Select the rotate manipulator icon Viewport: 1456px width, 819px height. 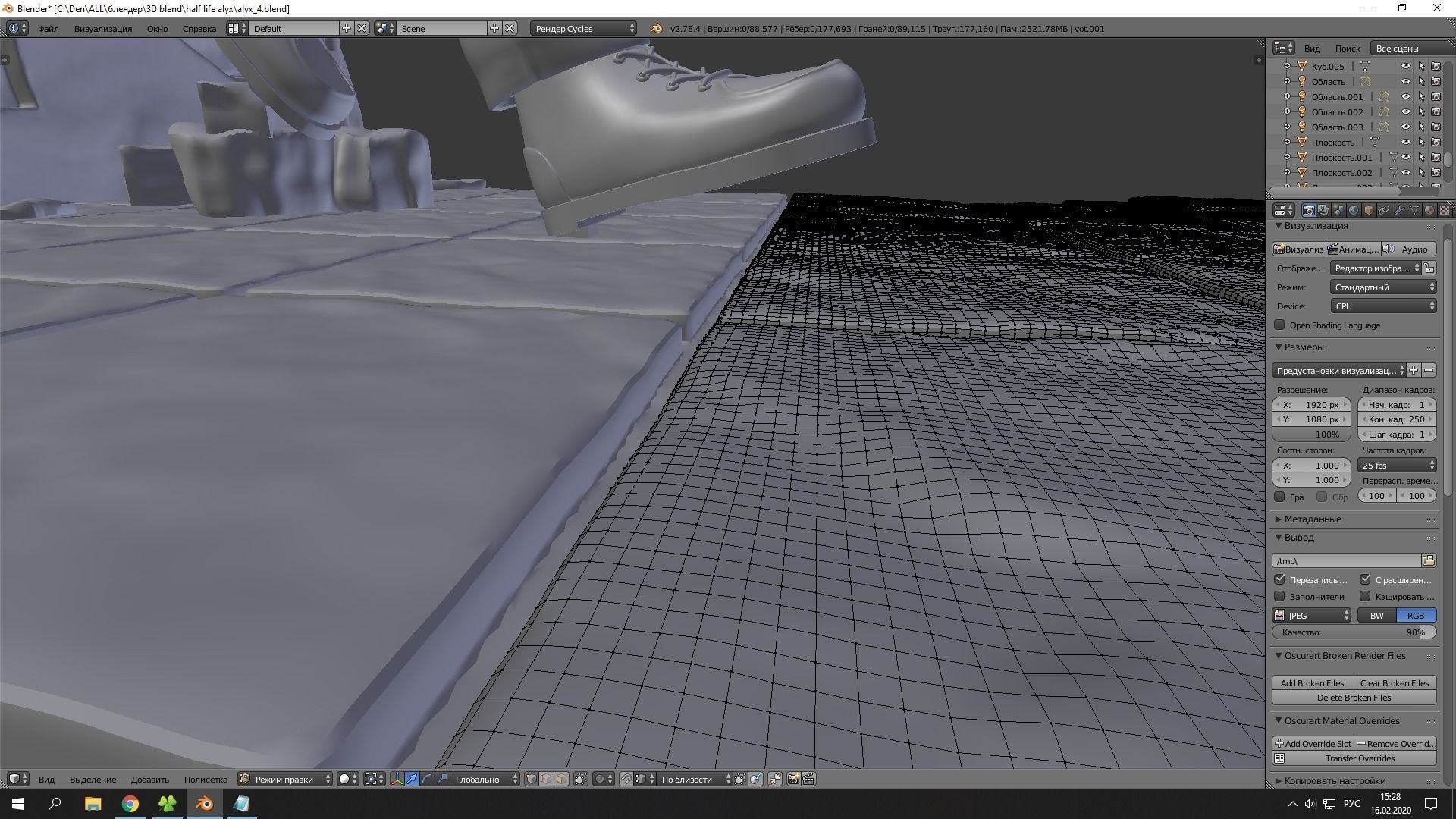428,779
